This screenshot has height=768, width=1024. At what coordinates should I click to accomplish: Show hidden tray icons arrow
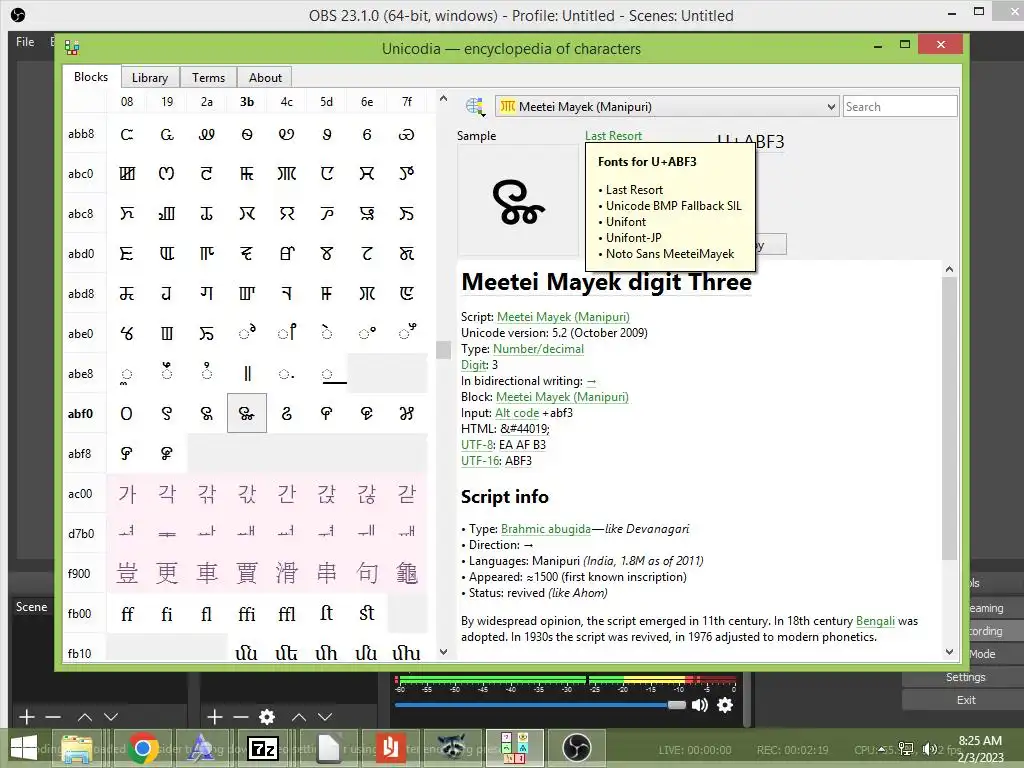point(882,748)
